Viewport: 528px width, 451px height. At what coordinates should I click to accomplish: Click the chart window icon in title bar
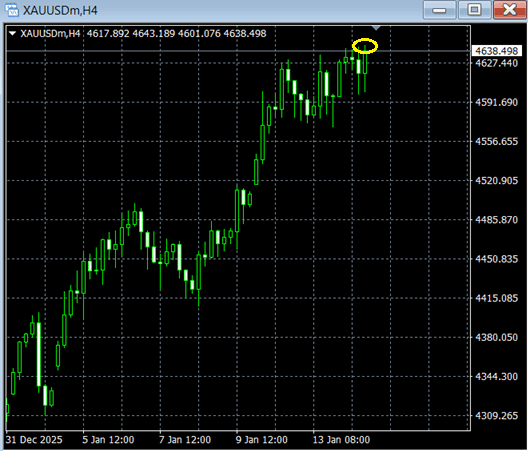(x=11, y=10)
